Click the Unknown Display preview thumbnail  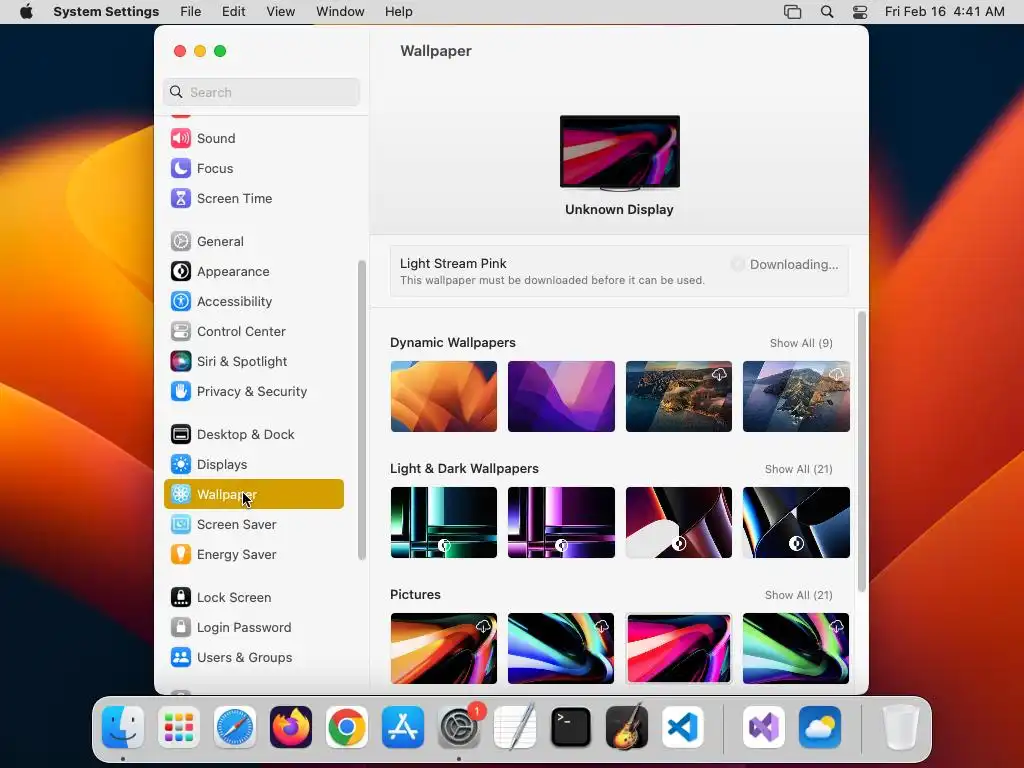coord(620,153)
